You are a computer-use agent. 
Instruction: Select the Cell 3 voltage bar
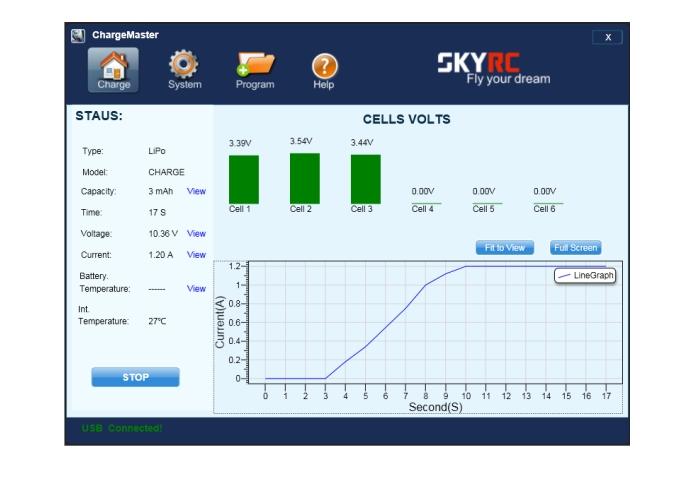(366, 179)
